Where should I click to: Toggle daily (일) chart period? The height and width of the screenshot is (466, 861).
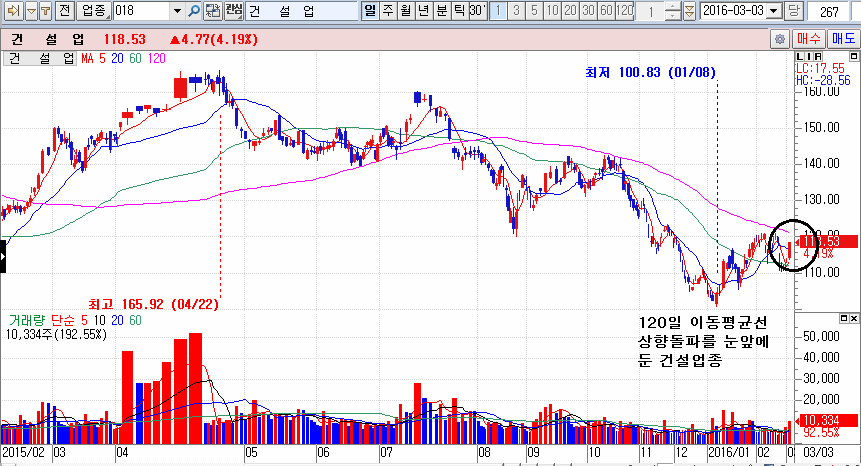(370, 10)
